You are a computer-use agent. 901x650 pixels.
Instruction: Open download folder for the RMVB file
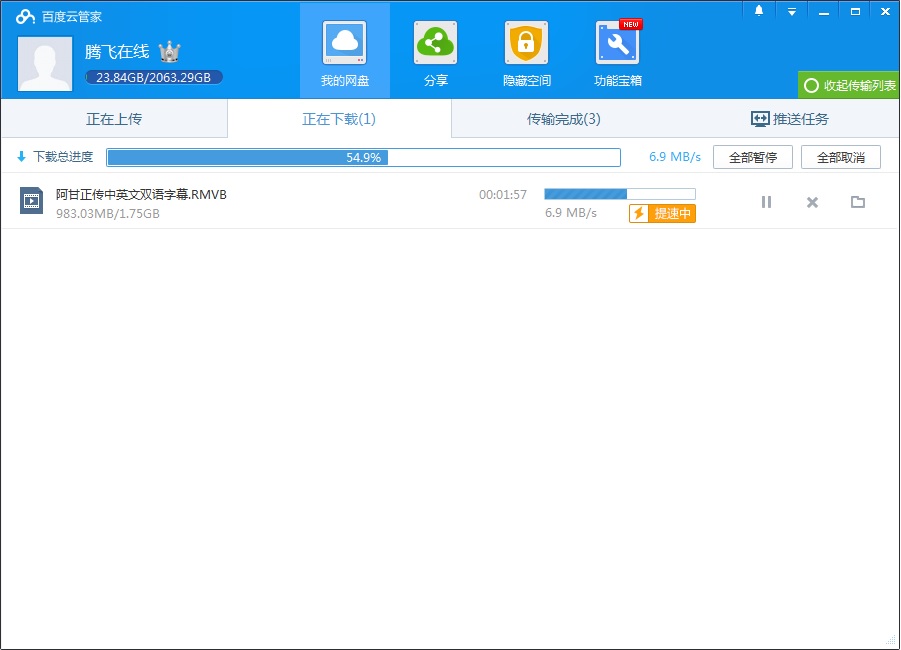click(857, 202)
